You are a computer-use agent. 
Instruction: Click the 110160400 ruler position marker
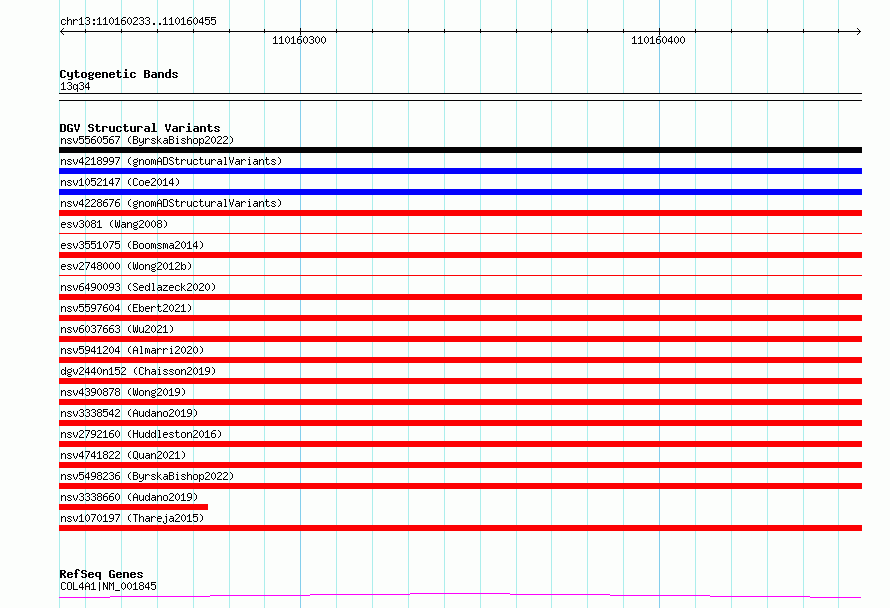[658, 40]
